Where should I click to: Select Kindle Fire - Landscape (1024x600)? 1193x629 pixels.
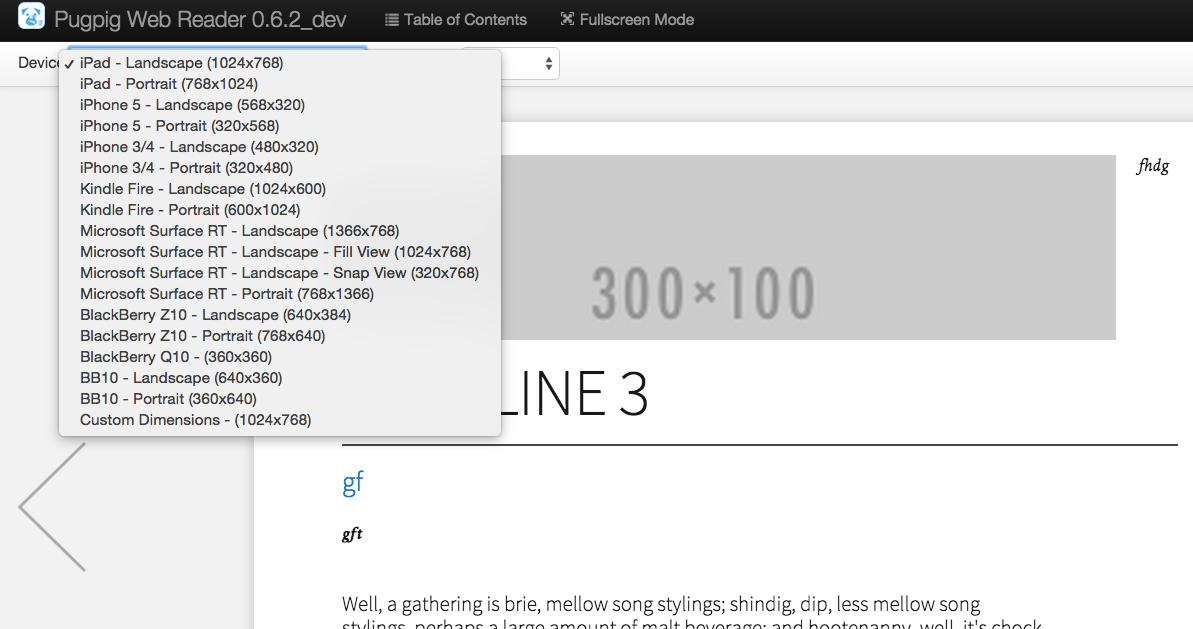pos(279,189)
